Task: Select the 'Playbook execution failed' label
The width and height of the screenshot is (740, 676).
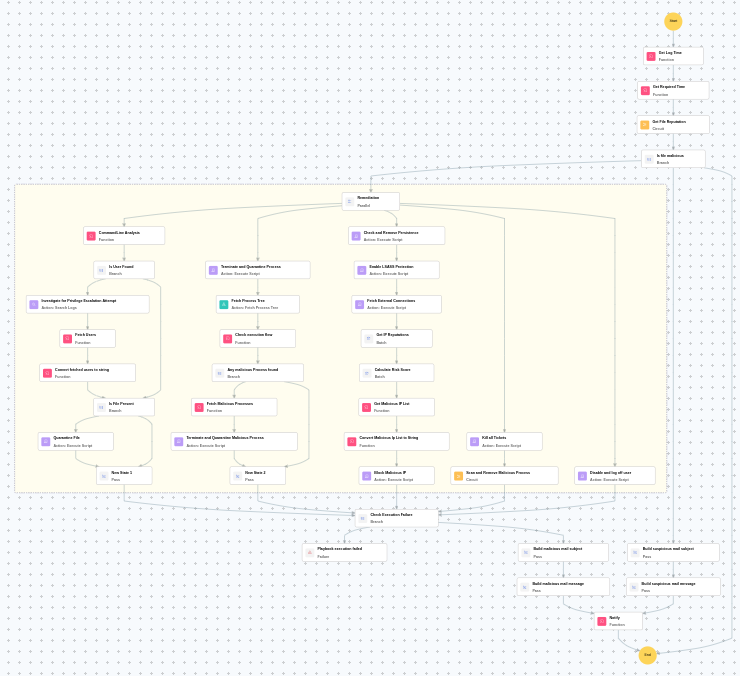Action: (339, 549)
